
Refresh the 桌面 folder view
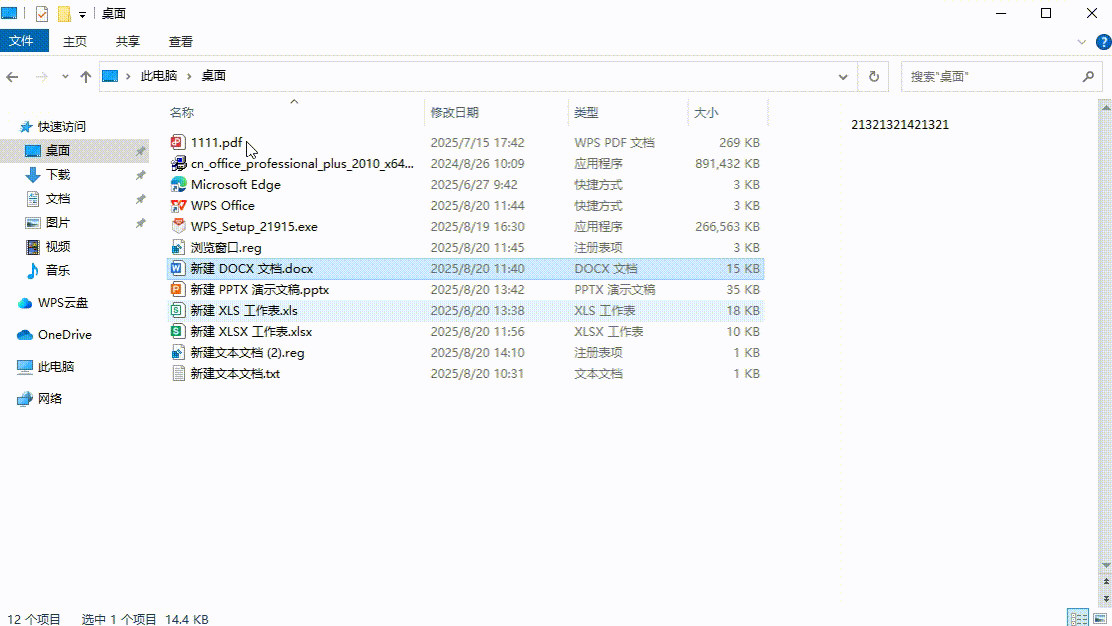coord(874,77)
